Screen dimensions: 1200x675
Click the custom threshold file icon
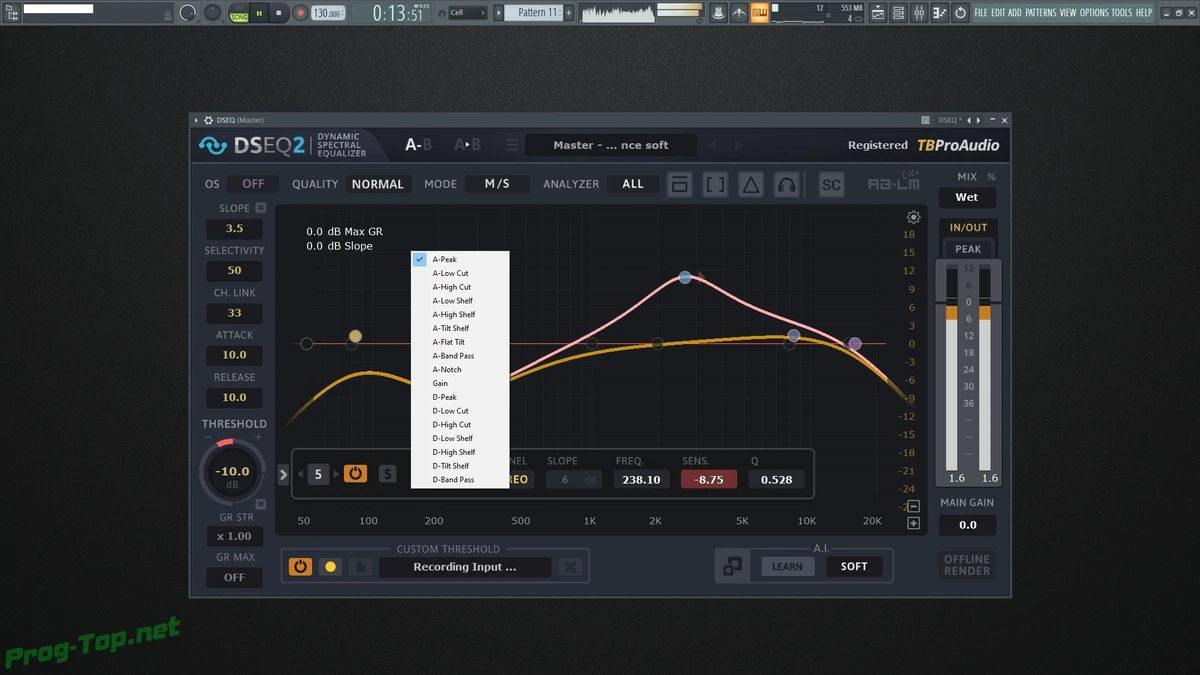tap(361, 567)
